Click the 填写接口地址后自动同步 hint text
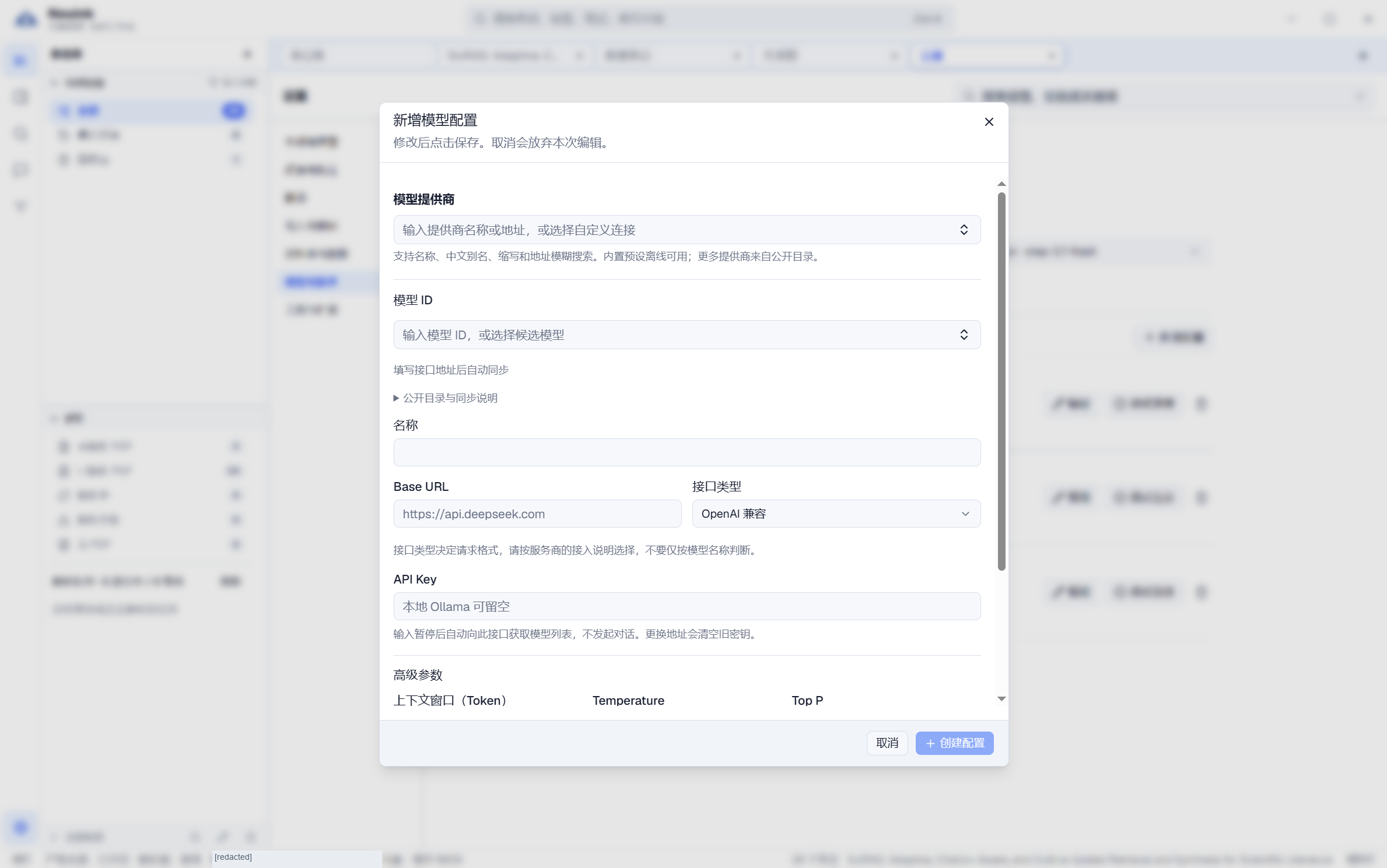Image resolution: width=1387 pixels, height=868 pixels. click(451, 370)
